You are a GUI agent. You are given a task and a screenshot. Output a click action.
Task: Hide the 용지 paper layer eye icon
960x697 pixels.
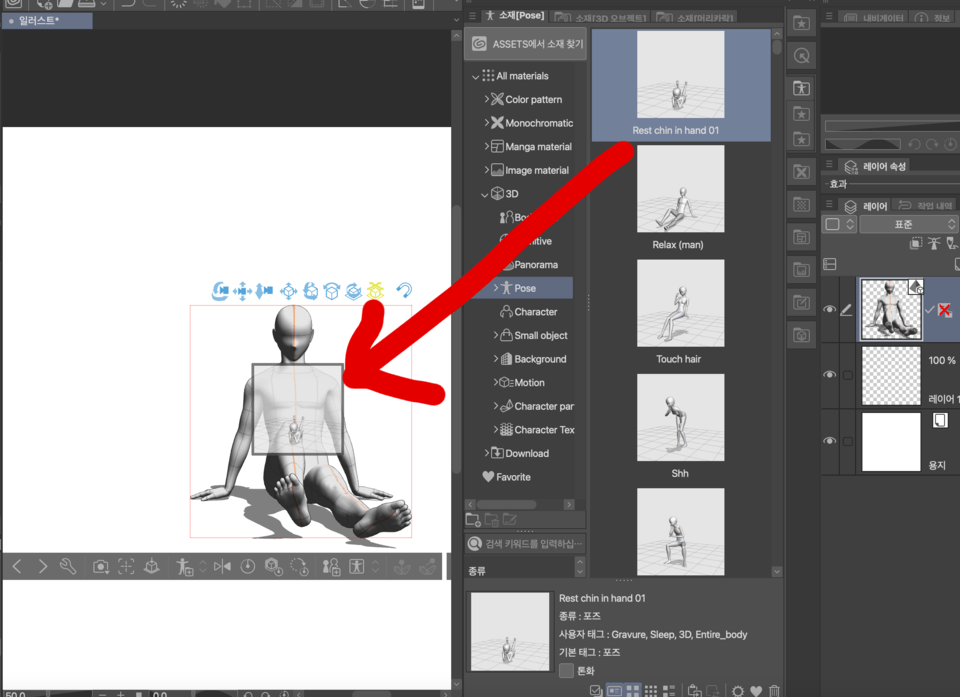click(x=830, y=440)
